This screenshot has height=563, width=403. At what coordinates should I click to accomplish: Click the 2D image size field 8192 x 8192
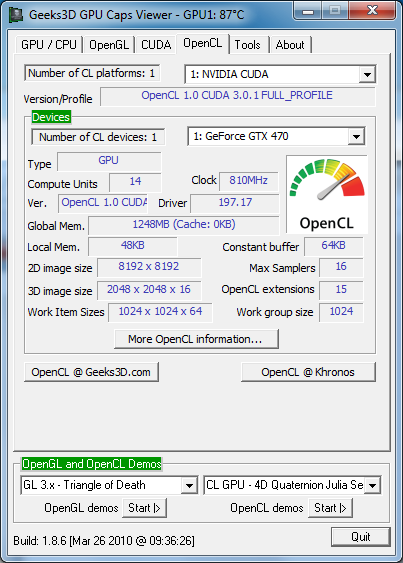[x=149, y=267]
